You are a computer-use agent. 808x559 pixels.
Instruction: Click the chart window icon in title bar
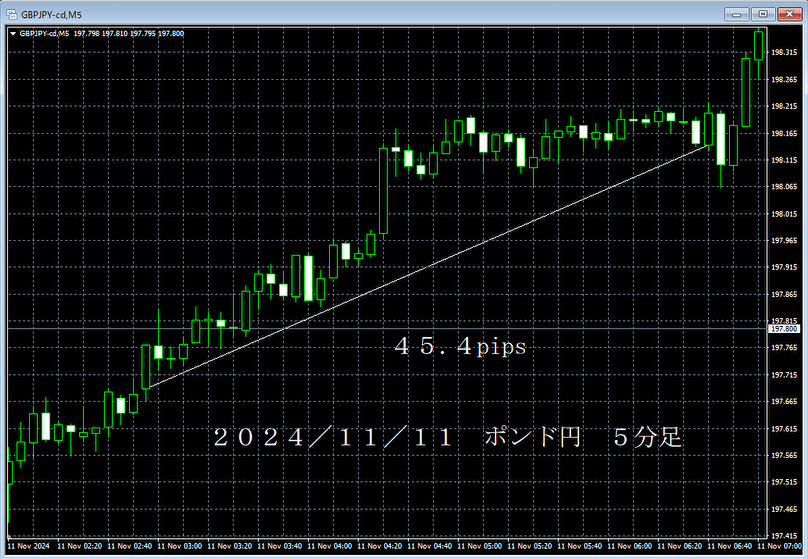click(12, 14)
